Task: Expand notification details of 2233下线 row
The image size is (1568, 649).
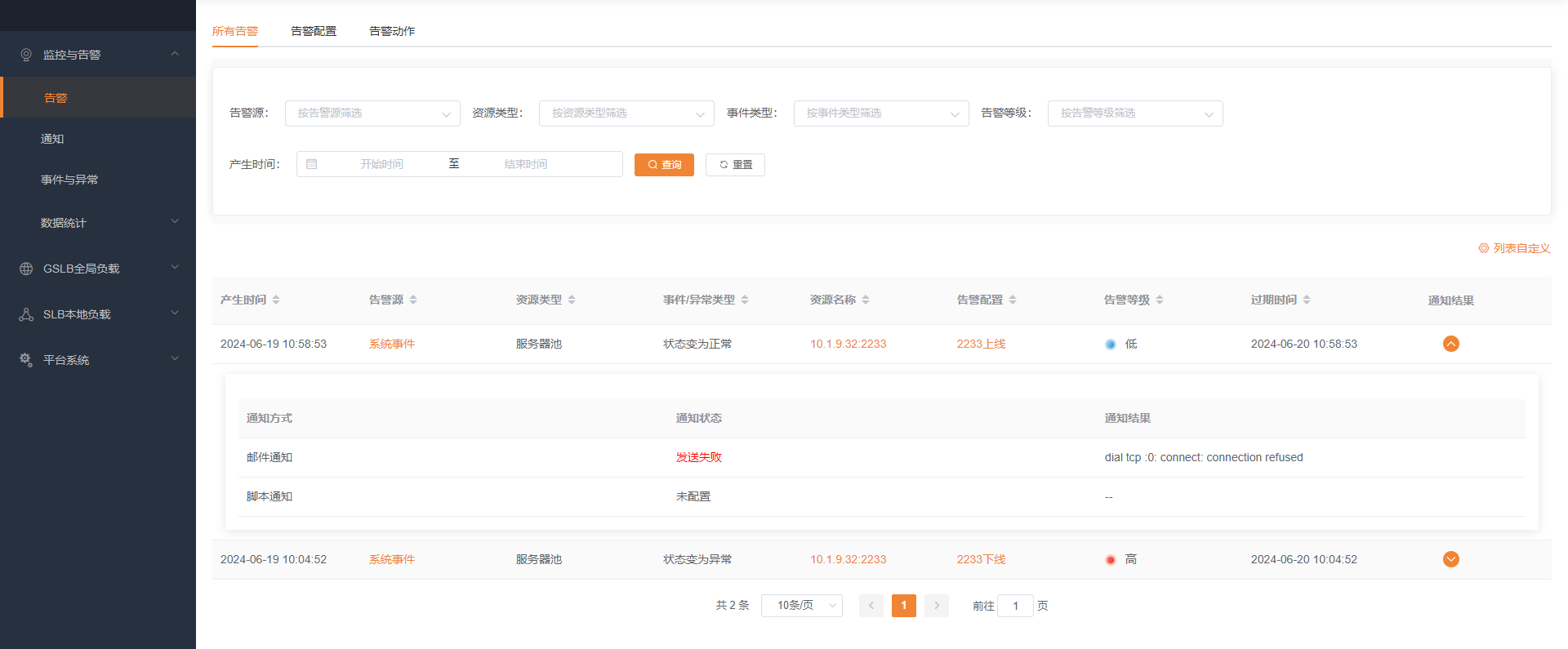Action: pos(1450,559)
